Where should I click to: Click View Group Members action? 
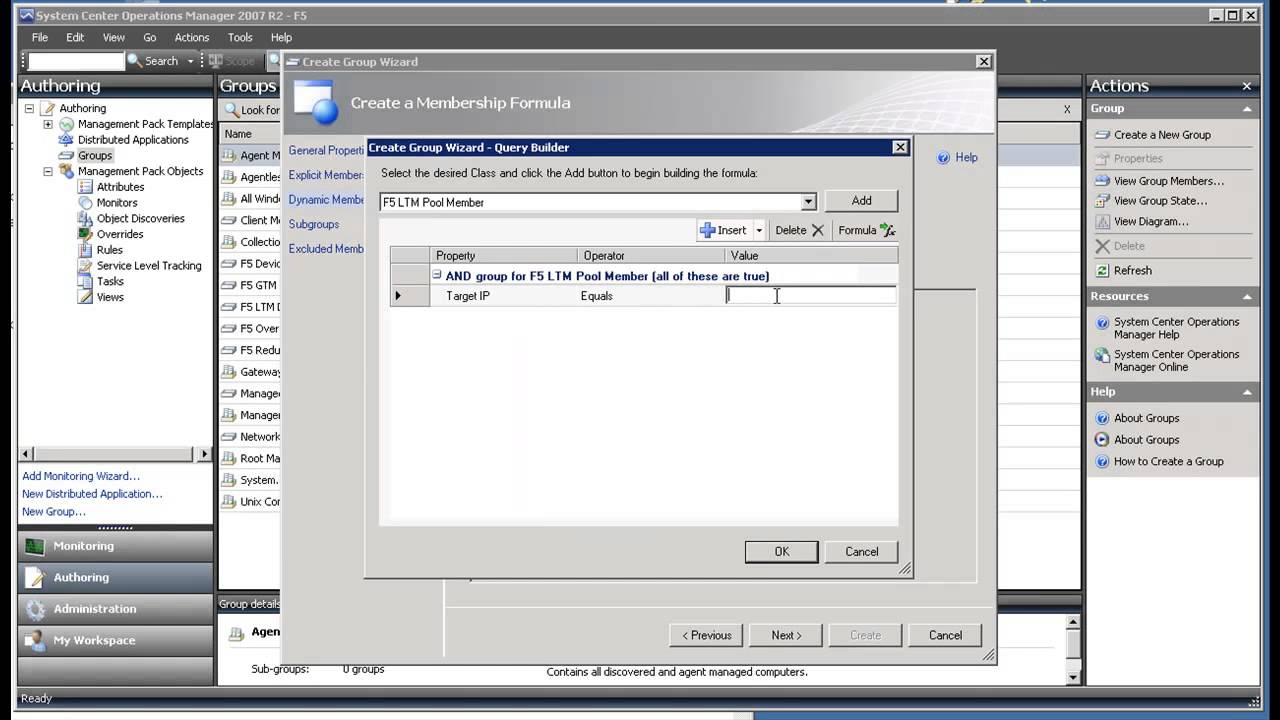point(1169,181)
